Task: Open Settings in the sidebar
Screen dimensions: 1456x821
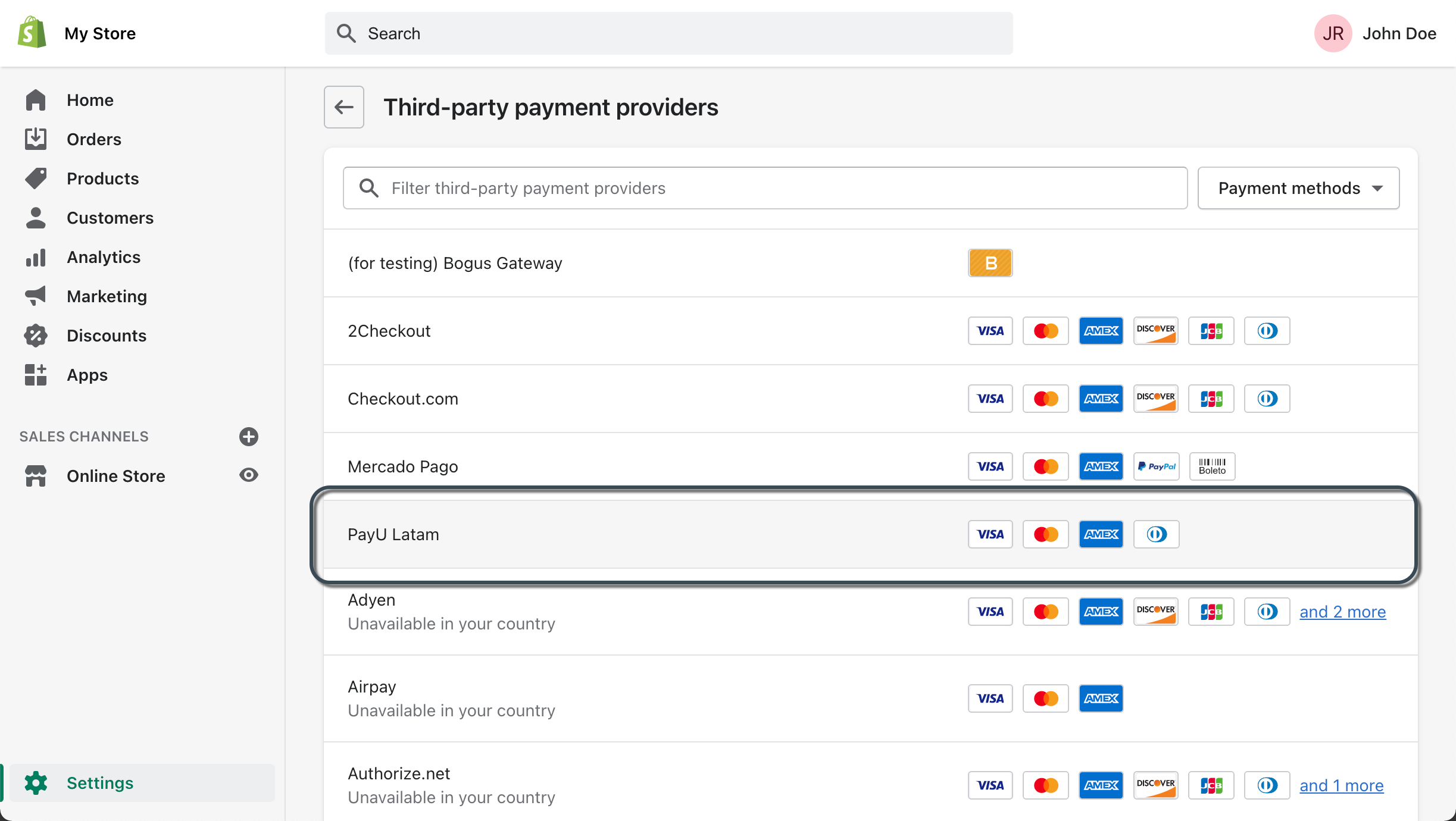Action: tap(100, 783)
